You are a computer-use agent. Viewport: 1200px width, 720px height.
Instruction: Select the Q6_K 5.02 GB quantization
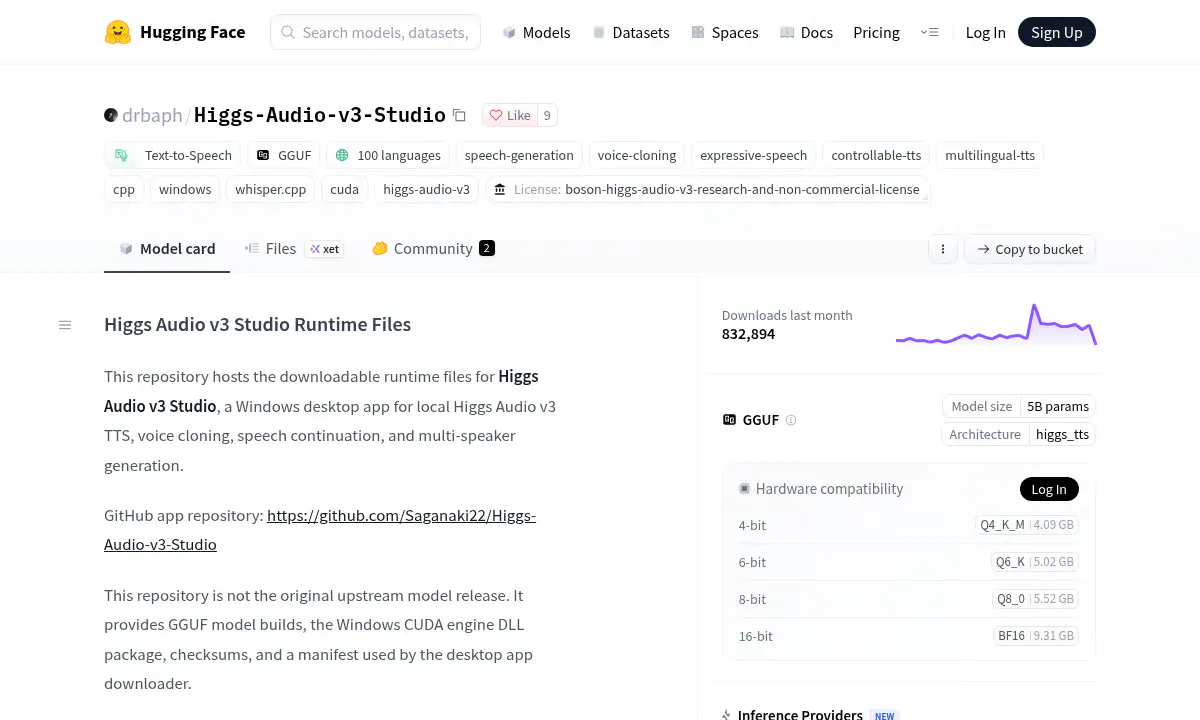(x=1035, y=562)
